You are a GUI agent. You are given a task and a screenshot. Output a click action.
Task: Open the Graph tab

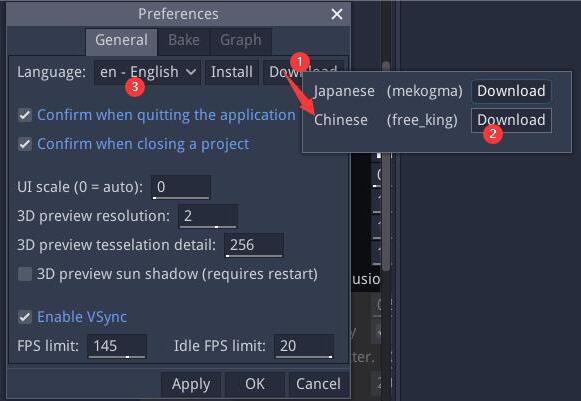[241, 40]
